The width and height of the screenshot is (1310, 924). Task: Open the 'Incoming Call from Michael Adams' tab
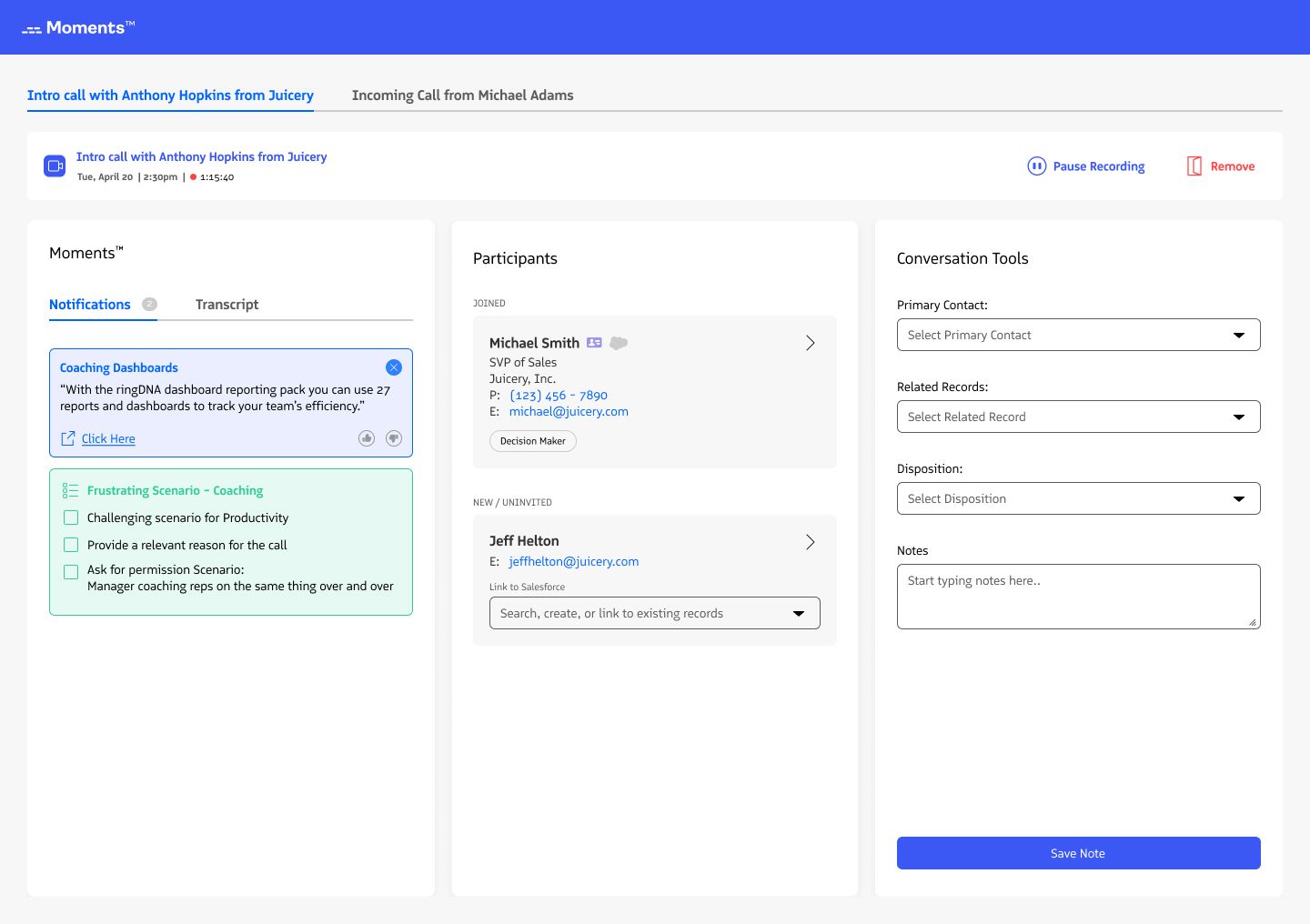tap(463, 95)
